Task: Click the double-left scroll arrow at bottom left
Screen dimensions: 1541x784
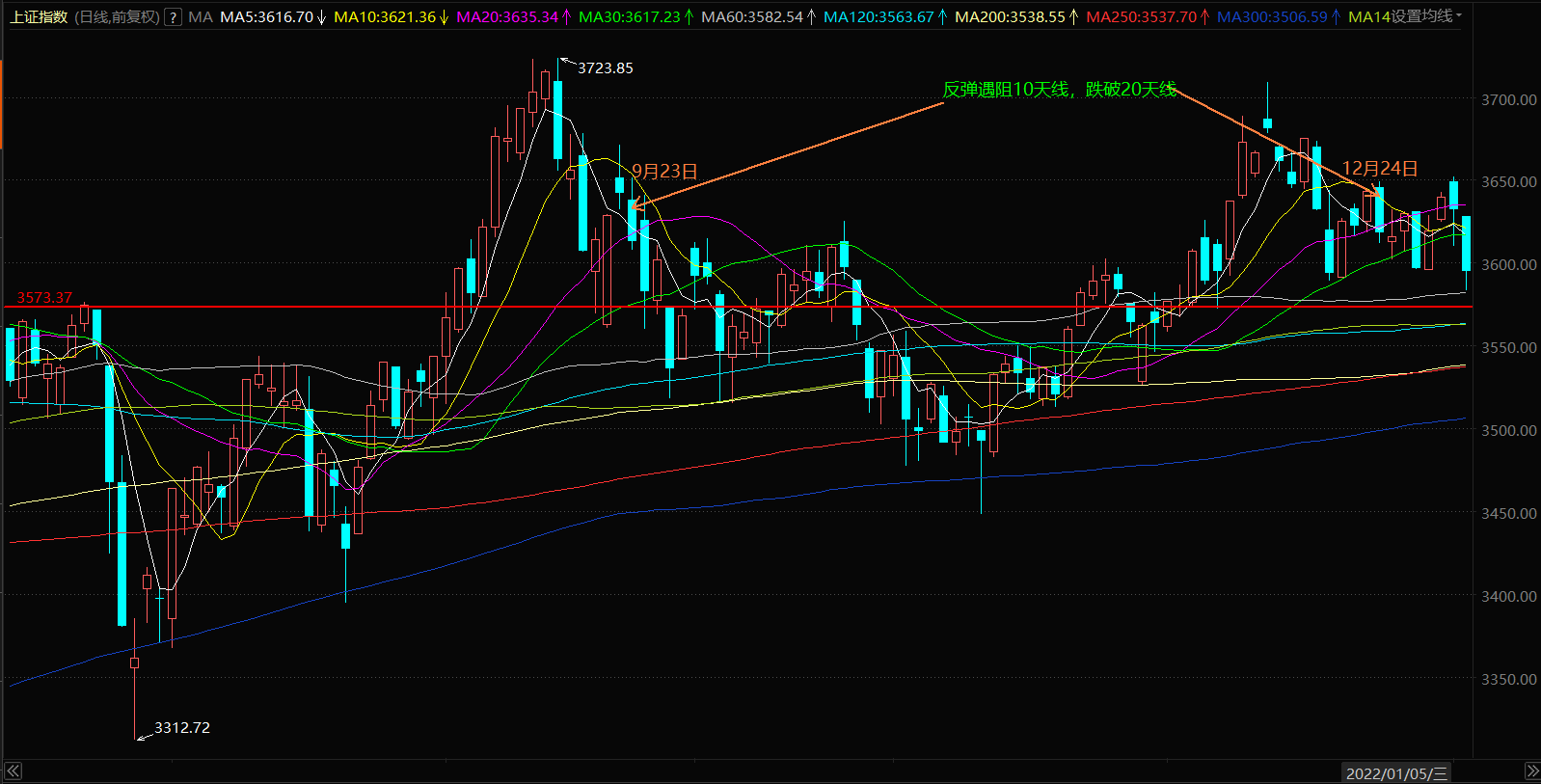Action: (x=13, y=770)
